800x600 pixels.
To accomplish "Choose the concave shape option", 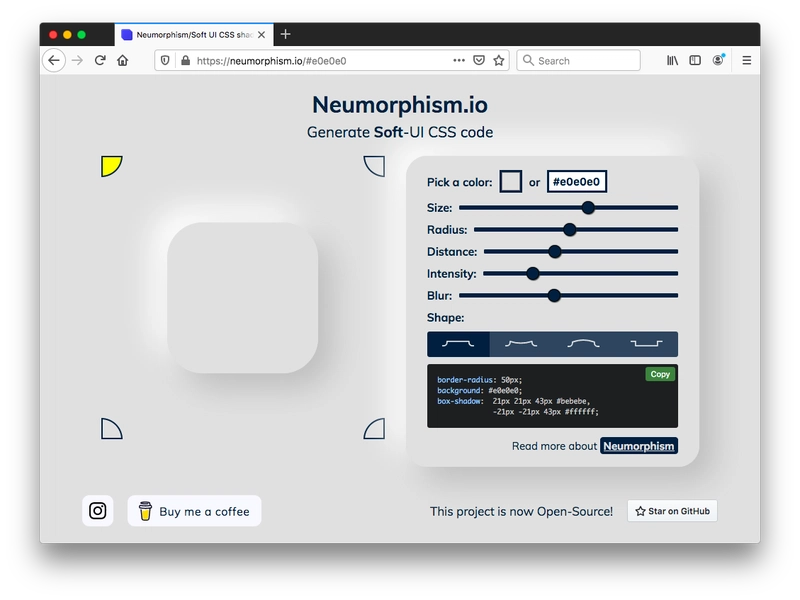I will 521,344.
